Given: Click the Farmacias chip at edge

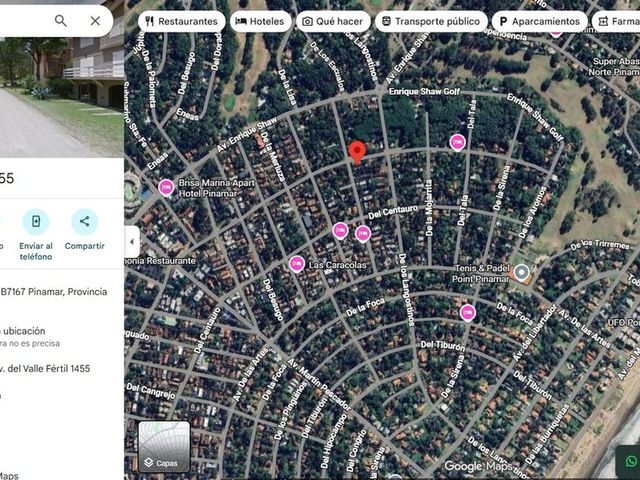Looking at the screenshot, I should tap(616, 21).
